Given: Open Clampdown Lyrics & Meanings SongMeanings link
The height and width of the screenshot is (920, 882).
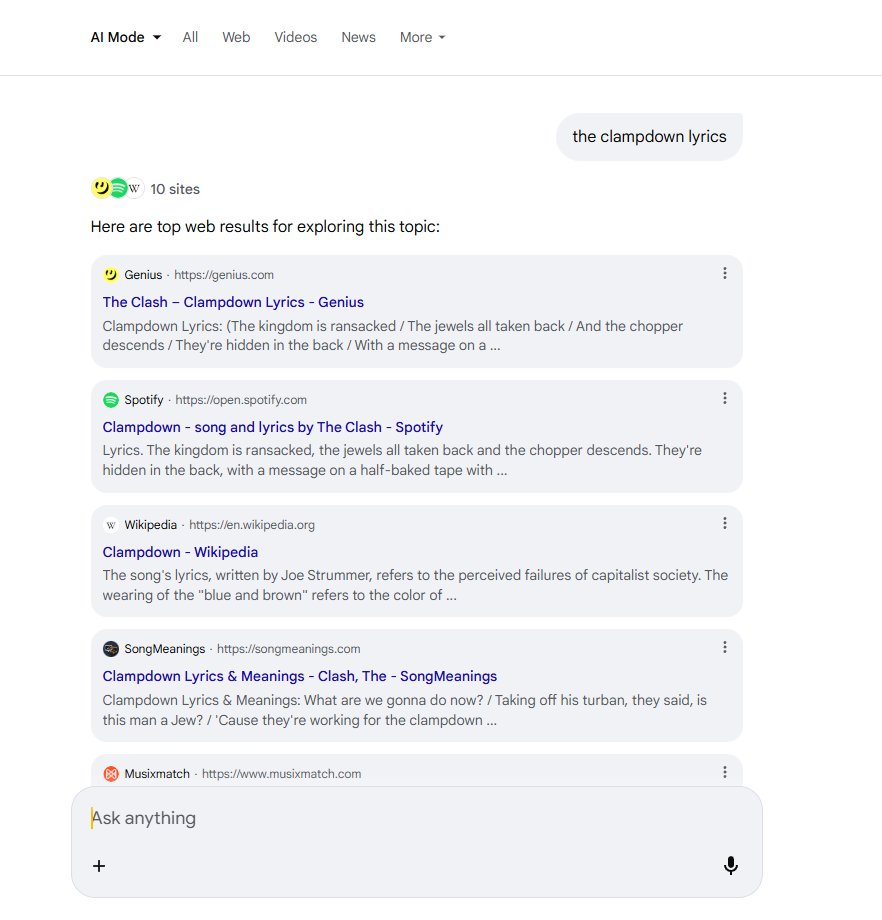Looking at the screenshot, I should [x=299, y=677].
